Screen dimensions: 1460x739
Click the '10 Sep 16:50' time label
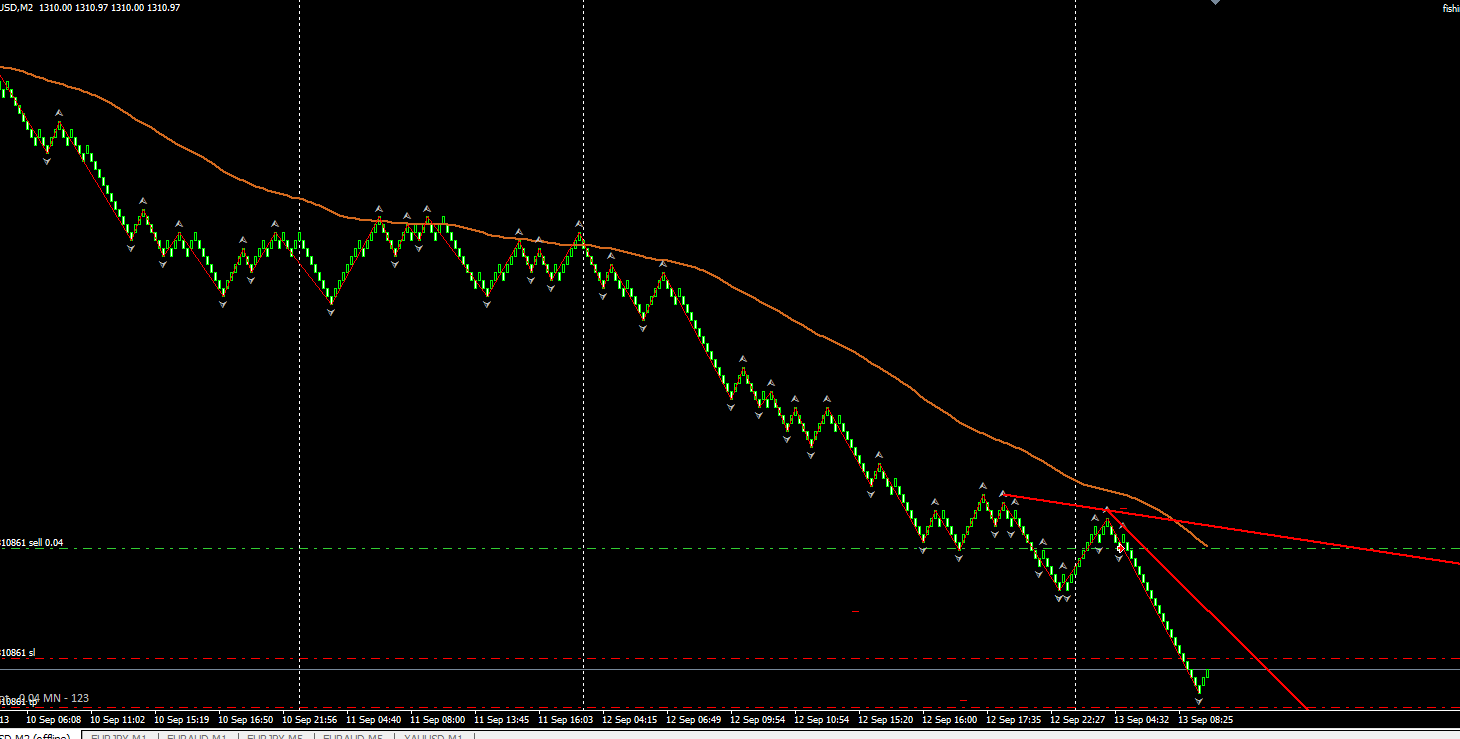click(x=246, y=719)
